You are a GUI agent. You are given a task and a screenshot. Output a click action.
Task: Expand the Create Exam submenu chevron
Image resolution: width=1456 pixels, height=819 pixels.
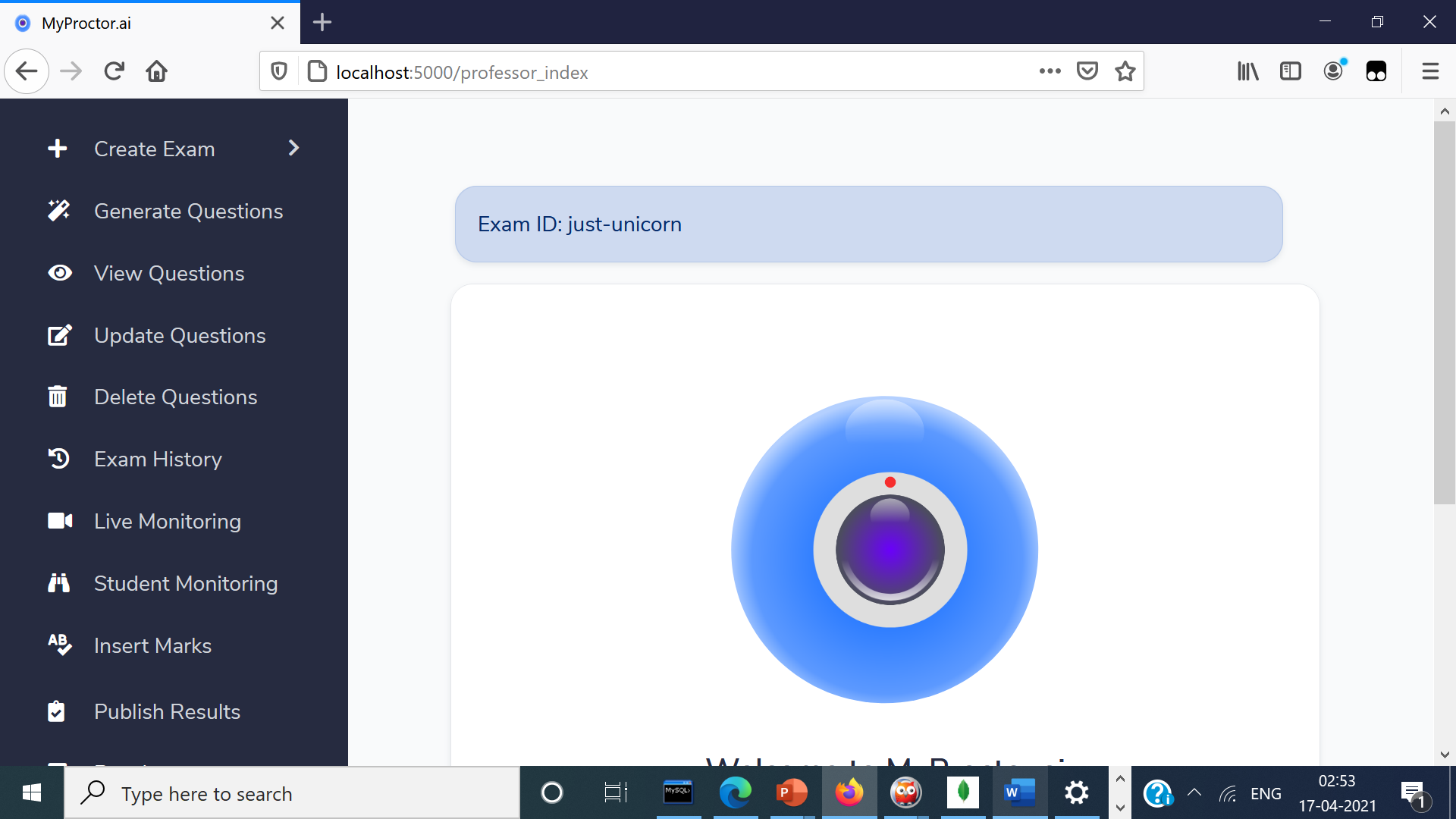click(294, 148)
